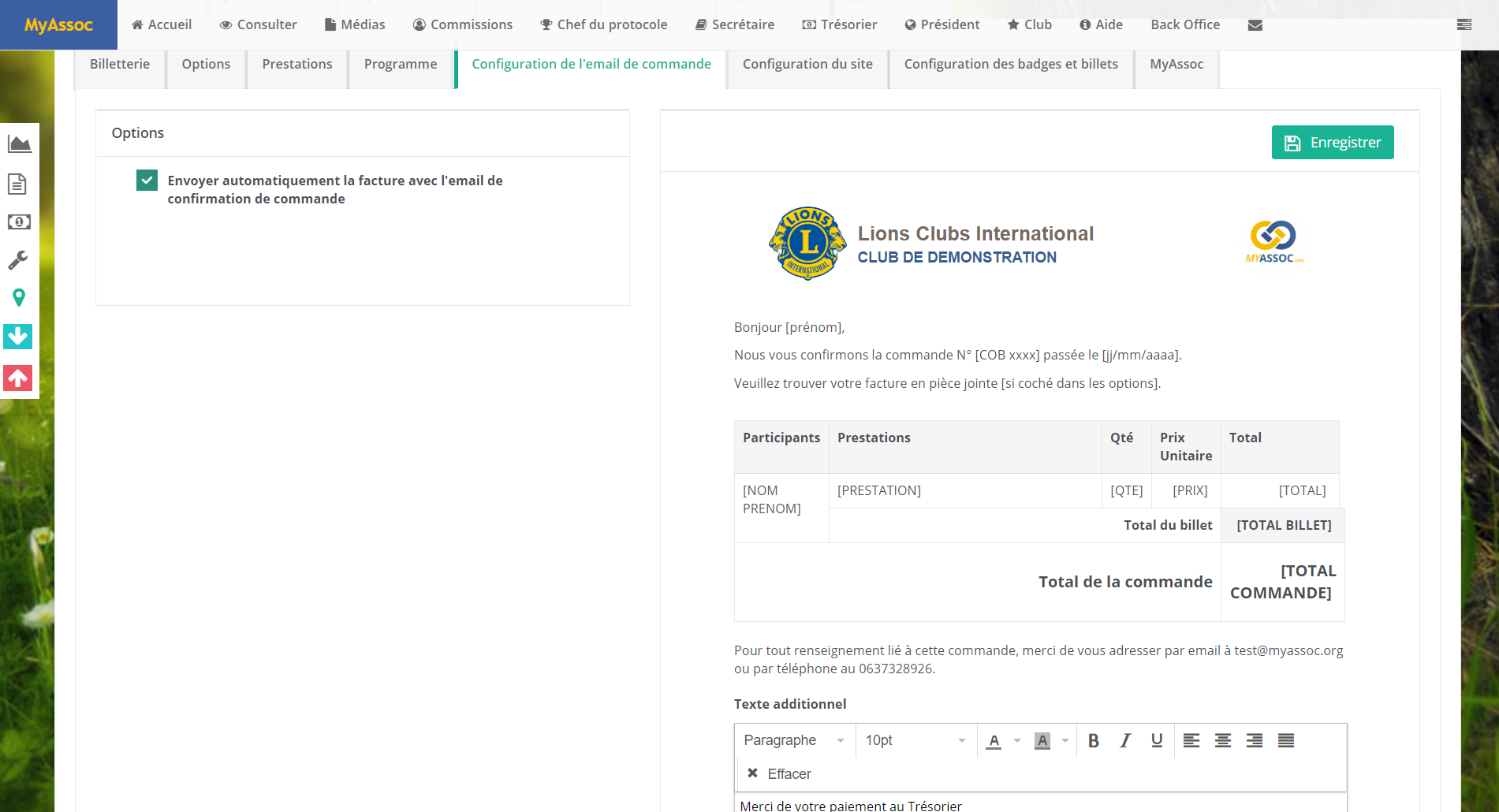The width and height of the screenshot is (1499, 812).
Task: Open the Back Office menu
Action: (x=1185, y=24)
